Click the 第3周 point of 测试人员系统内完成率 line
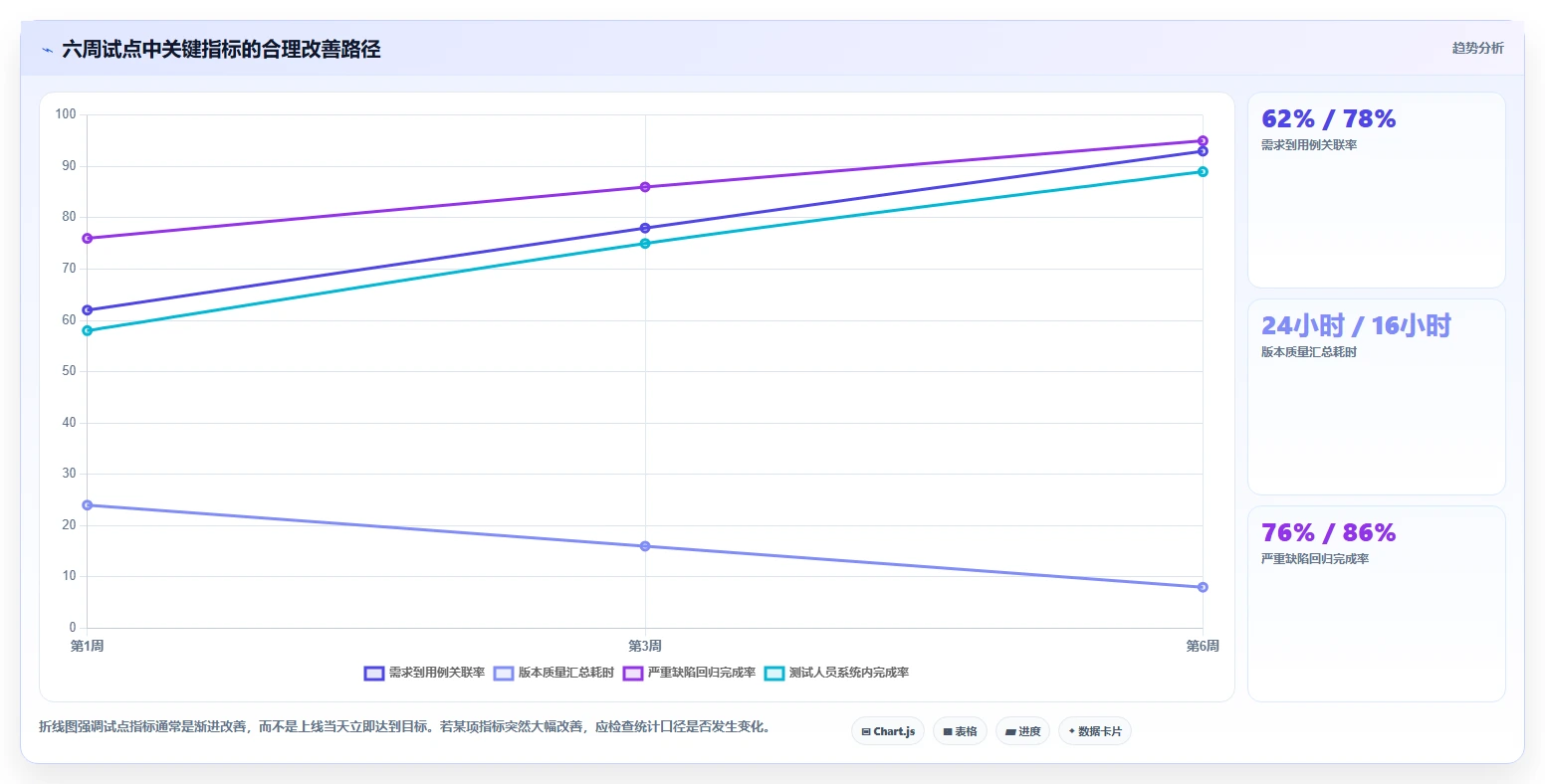Viewport: 1545px width, 784px height. pyautogui.click(x=645, y=244)
